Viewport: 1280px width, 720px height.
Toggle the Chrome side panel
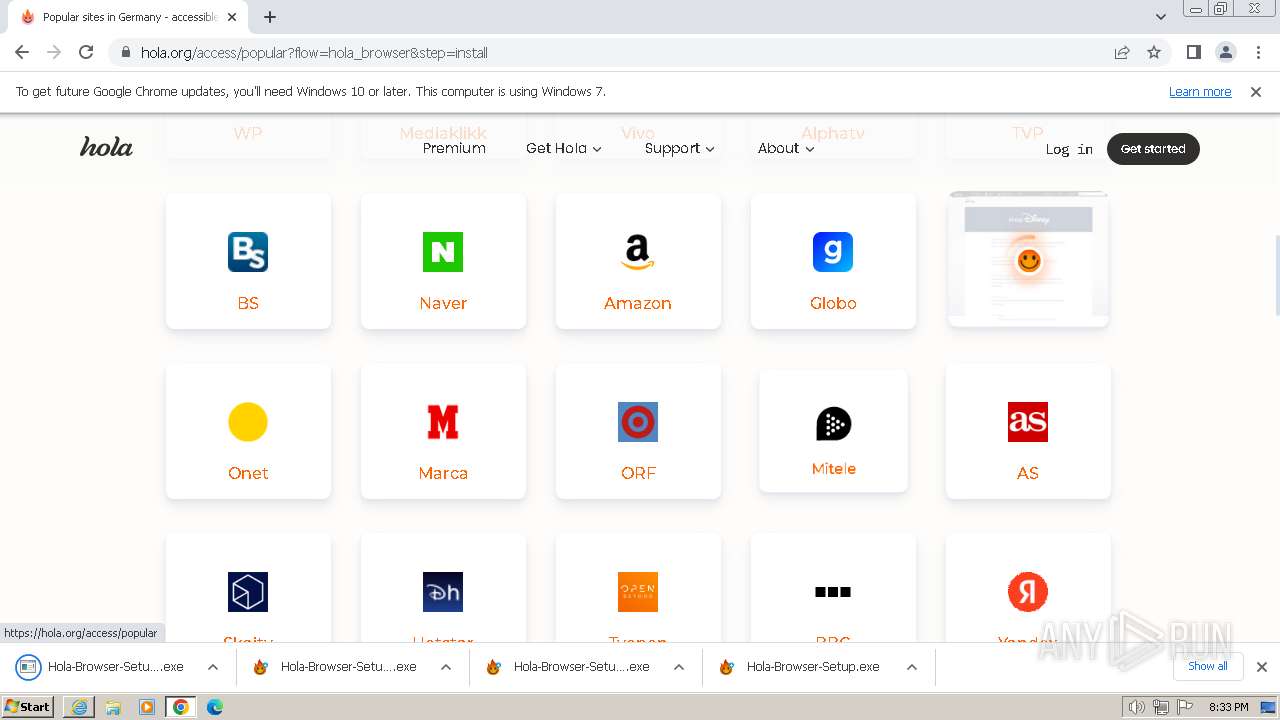tap(1194, 52)
